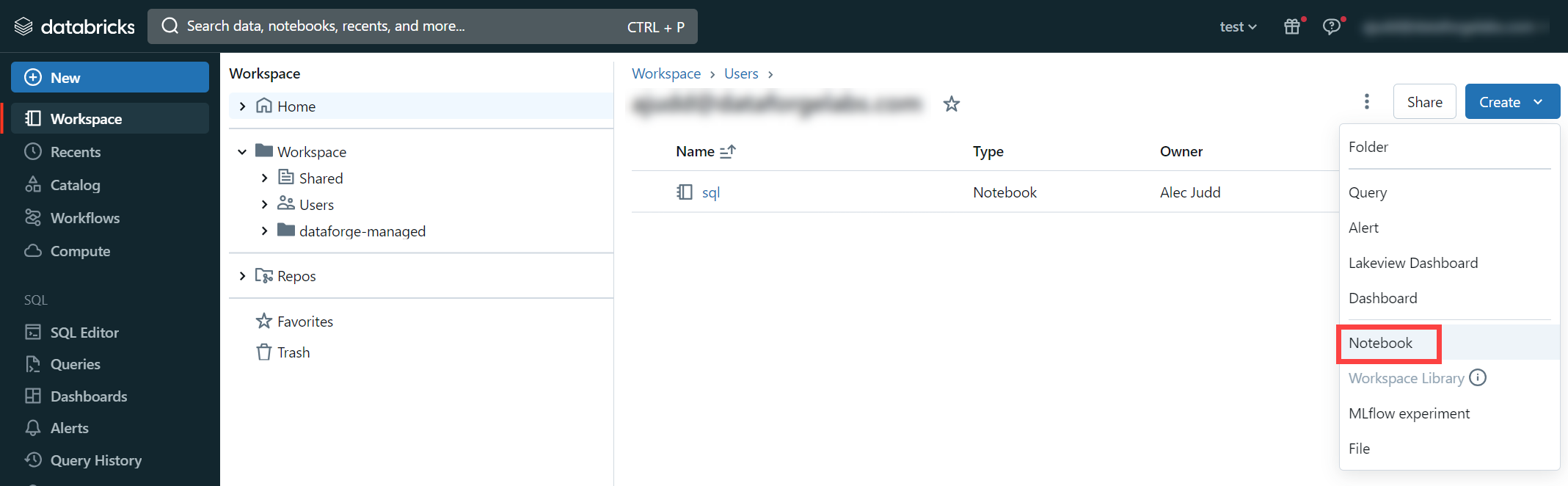
Task: Click the Workspace sidebar icon
Action: 33,118
